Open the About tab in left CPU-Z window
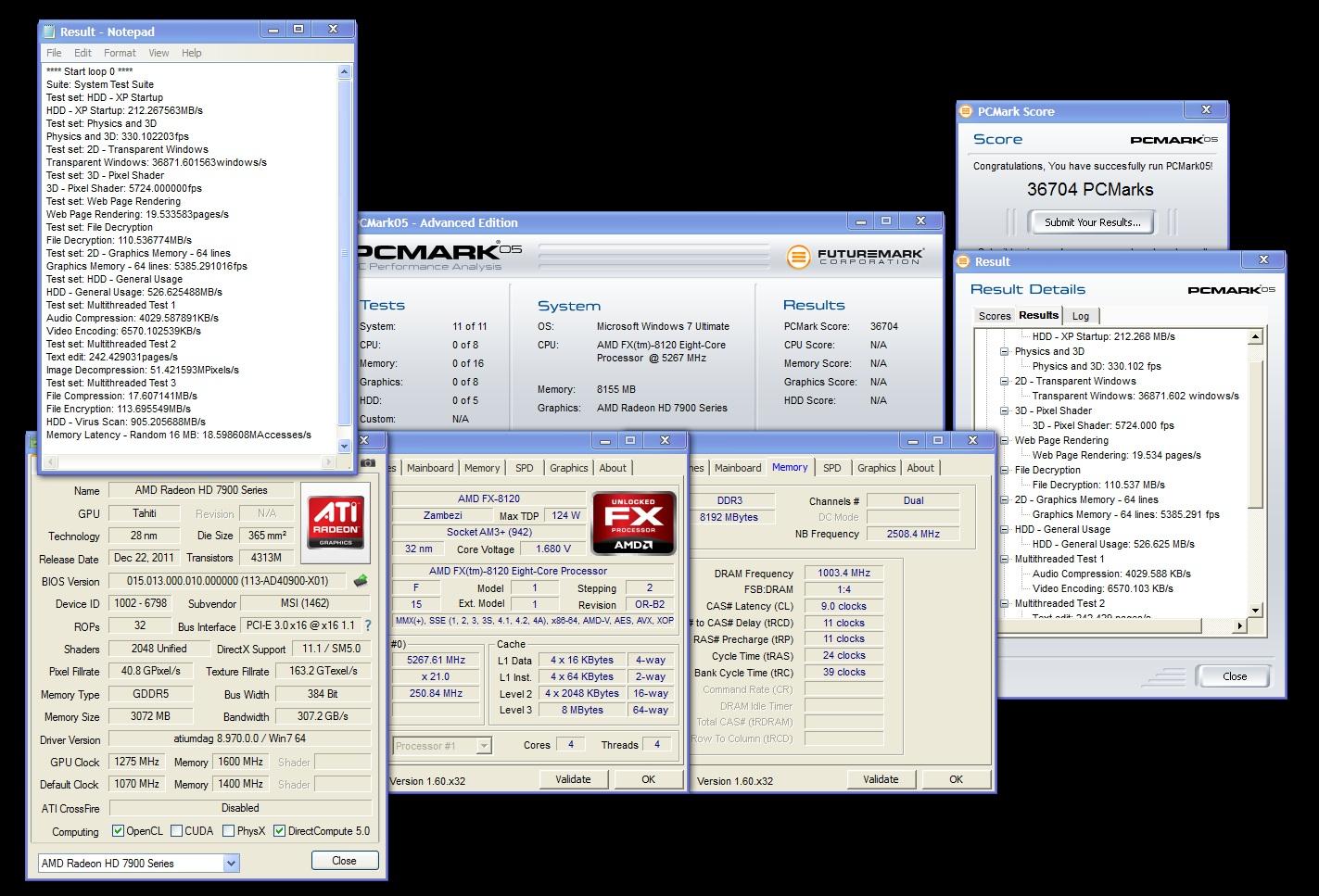 point(613,468)
